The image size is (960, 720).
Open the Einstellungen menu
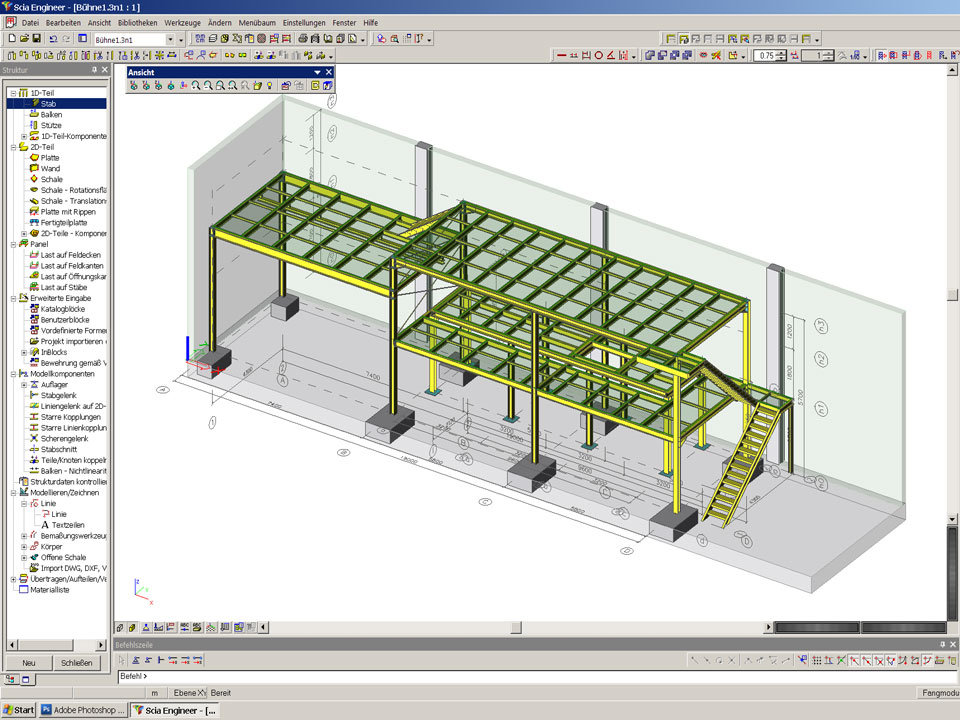pyautogui.click(x=303, y=21)
